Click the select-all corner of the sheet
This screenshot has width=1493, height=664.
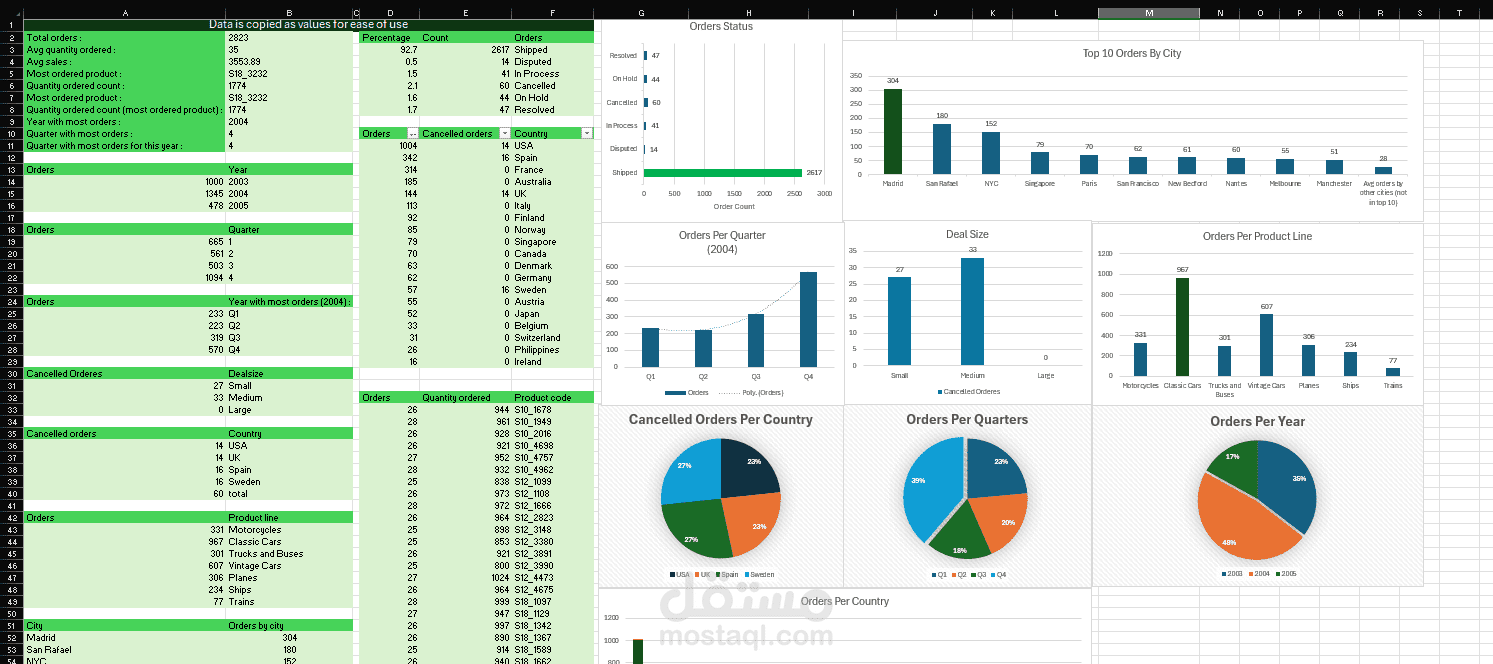[11, 13]
